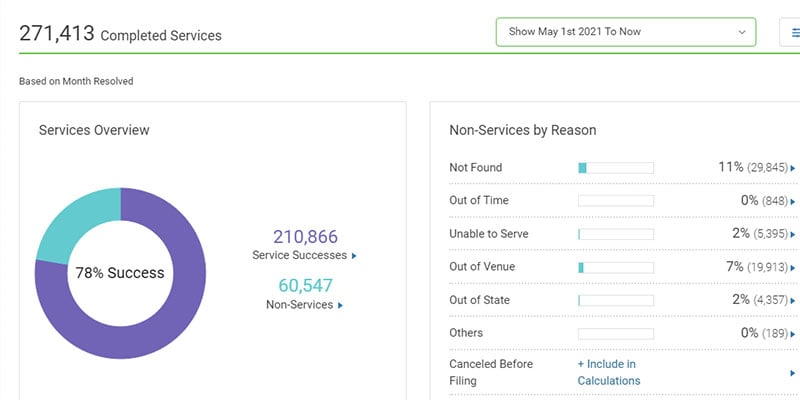
Task: Click Canceled Before Filing row arrow
Action: pyautogui.click(x=793, y=373)
